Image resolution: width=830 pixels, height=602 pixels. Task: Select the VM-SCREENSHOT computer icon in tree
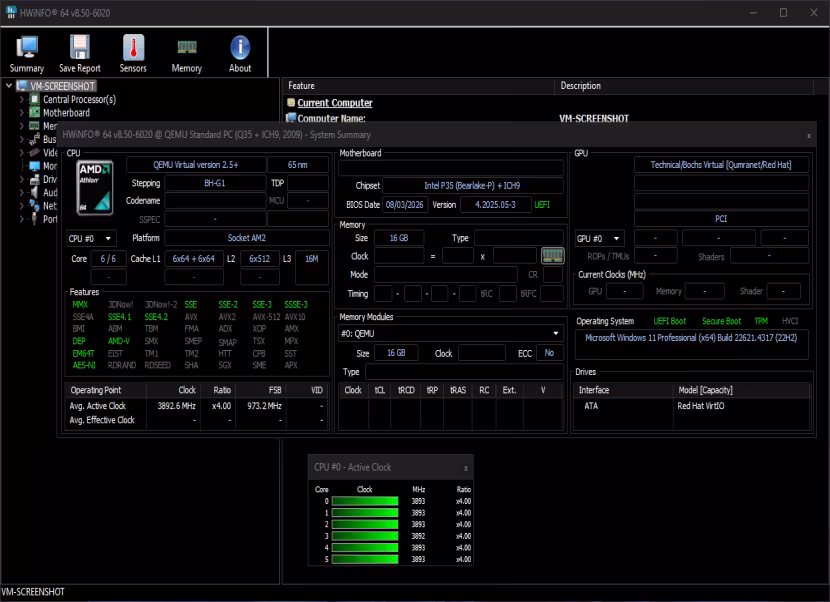(22, 86)
